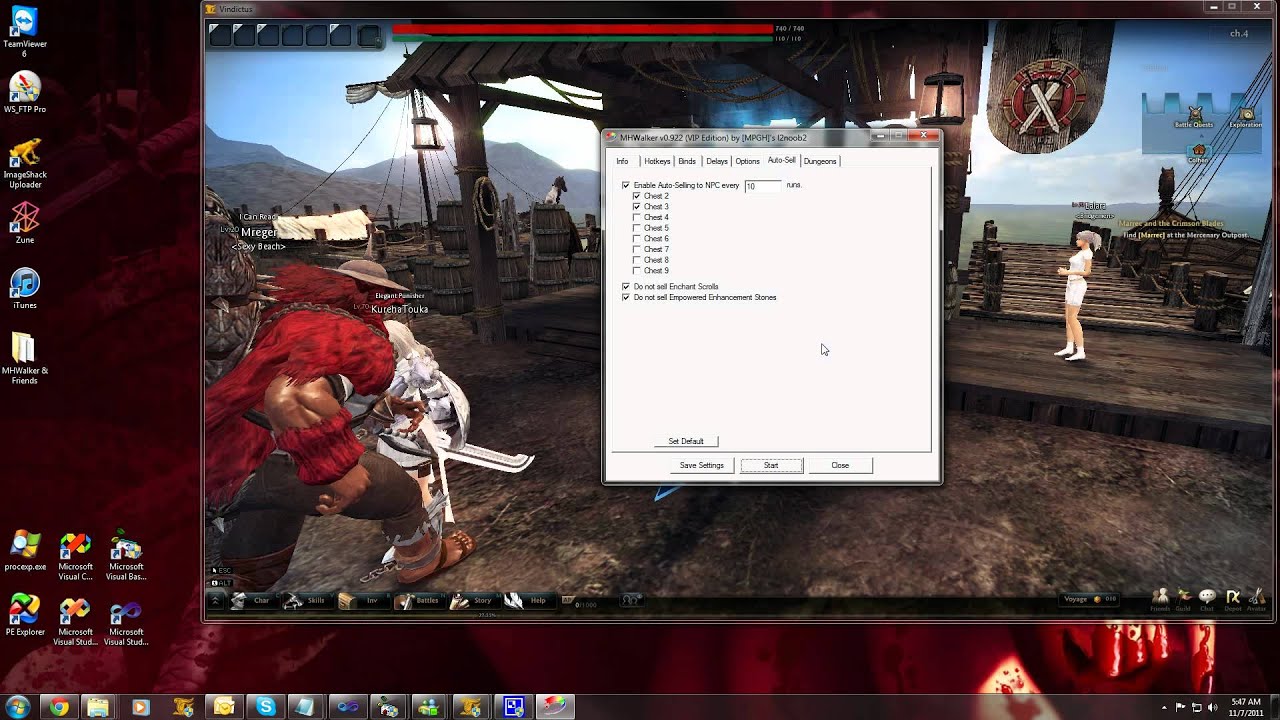Open the Guild icon in game
The height and width of the screenshot is (720, 1280).
click(x=1184, y=600)
